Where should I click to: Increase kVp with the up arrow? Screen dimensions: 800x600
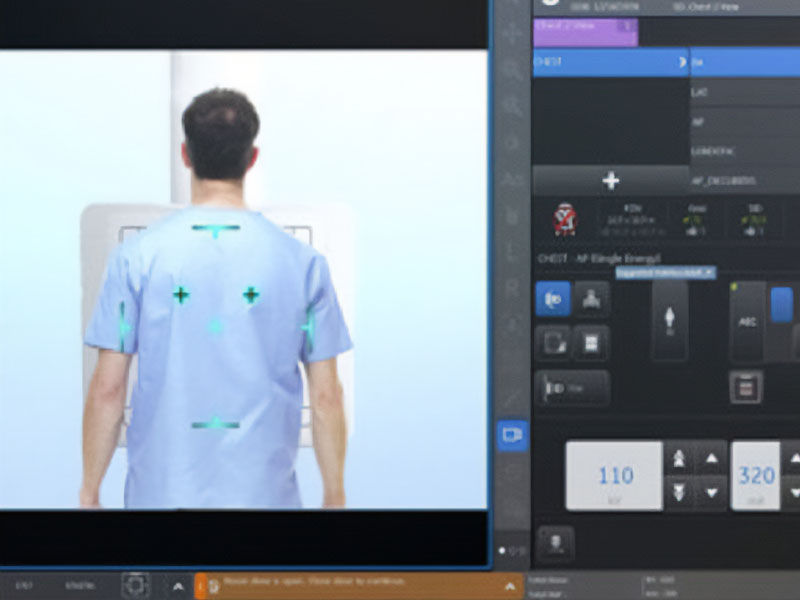point(711,459)
